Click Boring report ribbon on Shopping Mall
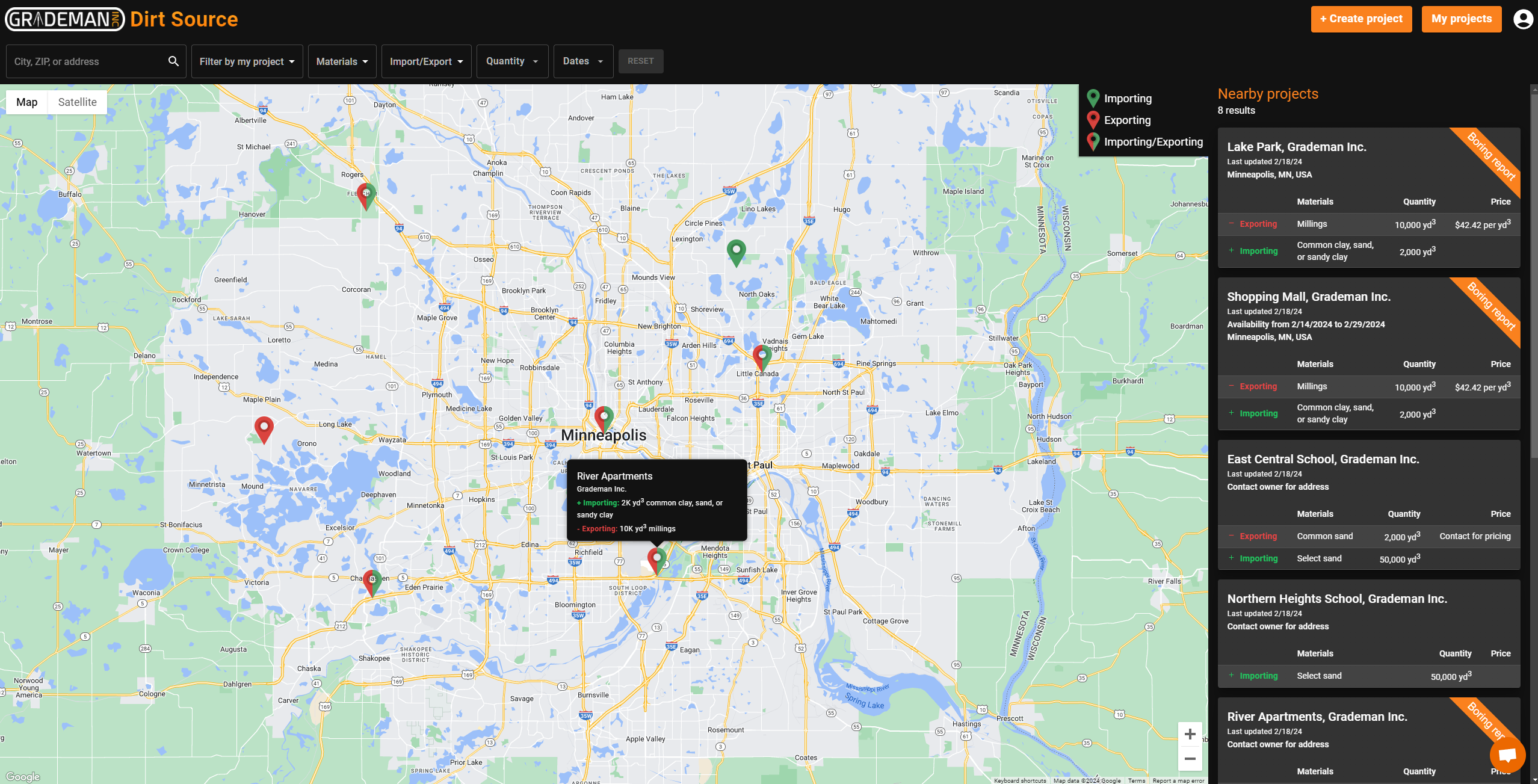The width and height of the screenshot is (1538, 784). pyautogui.click(x=1491, y=306)
